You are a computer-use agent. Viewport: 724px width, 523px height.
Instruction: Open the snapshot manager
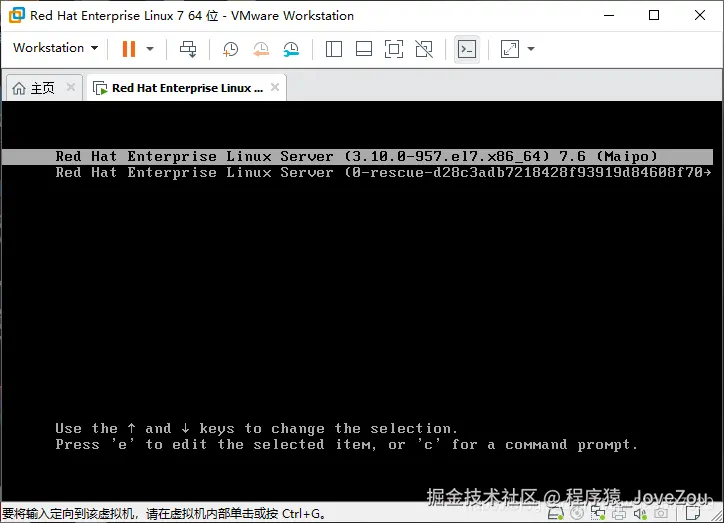(291, 49)
